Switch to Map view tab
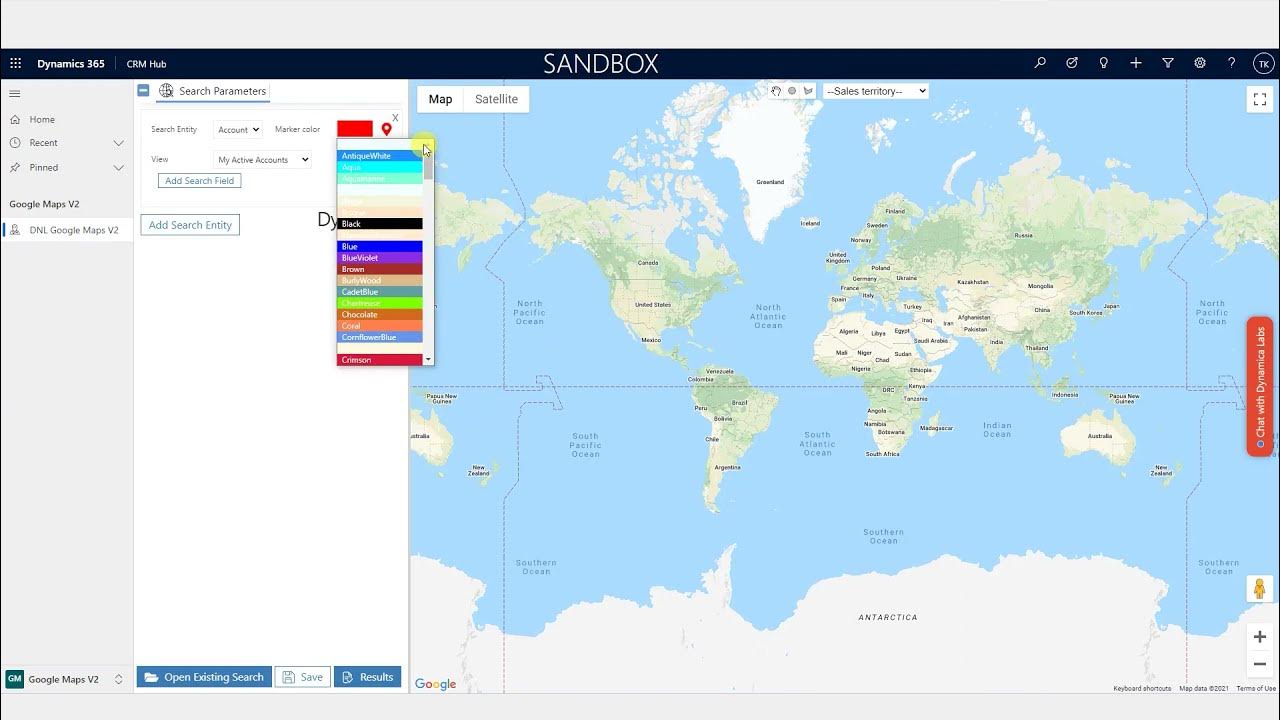The height and width of the screenshot is (720, 1280). [440, 99]
